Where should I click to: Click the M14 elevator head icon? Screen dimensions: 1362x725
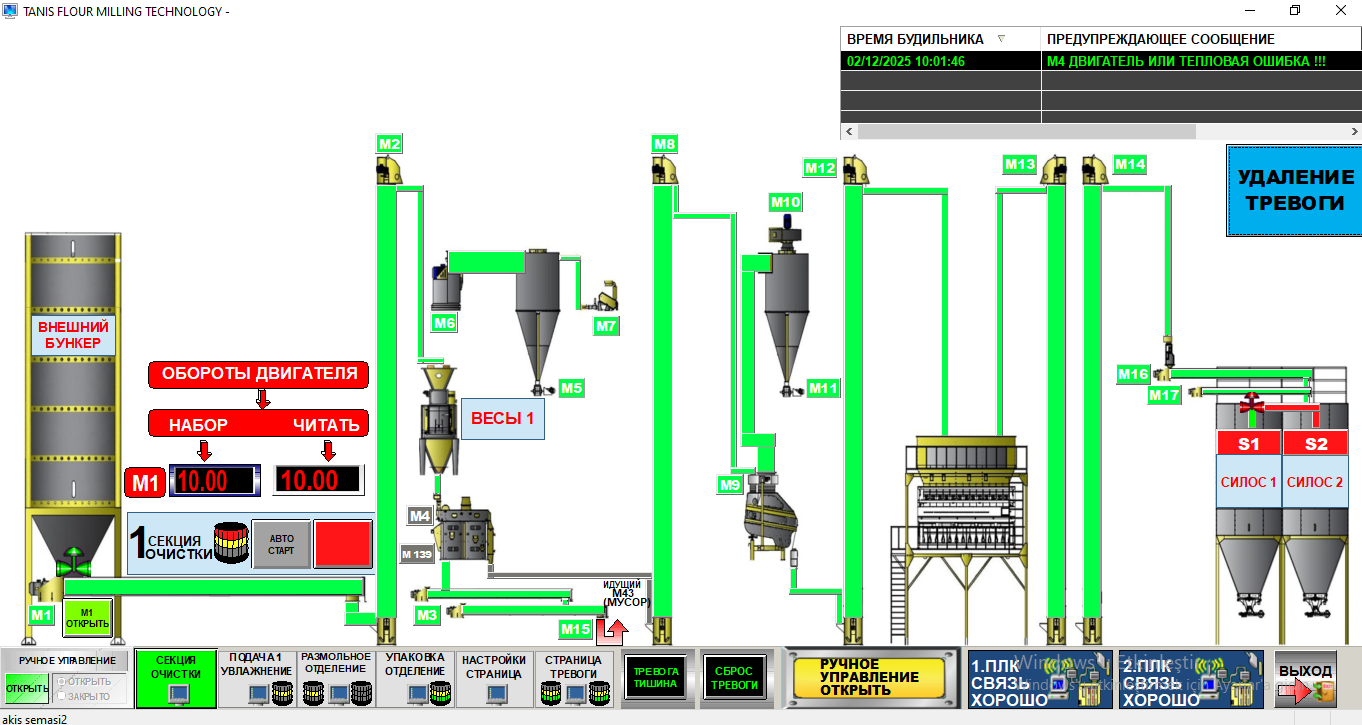[x=1094, y=170]
